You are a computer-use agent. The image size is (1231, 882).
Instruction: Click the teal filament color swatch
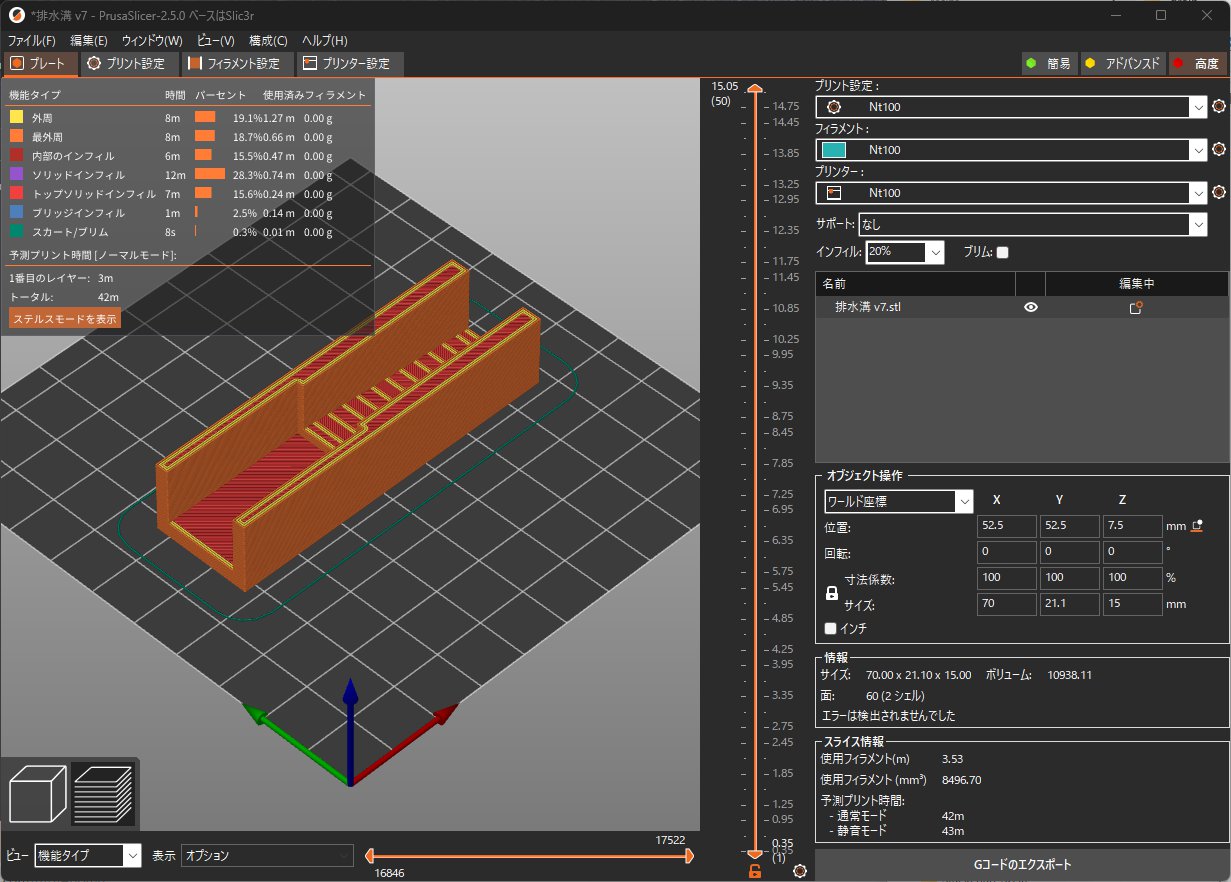833,150
